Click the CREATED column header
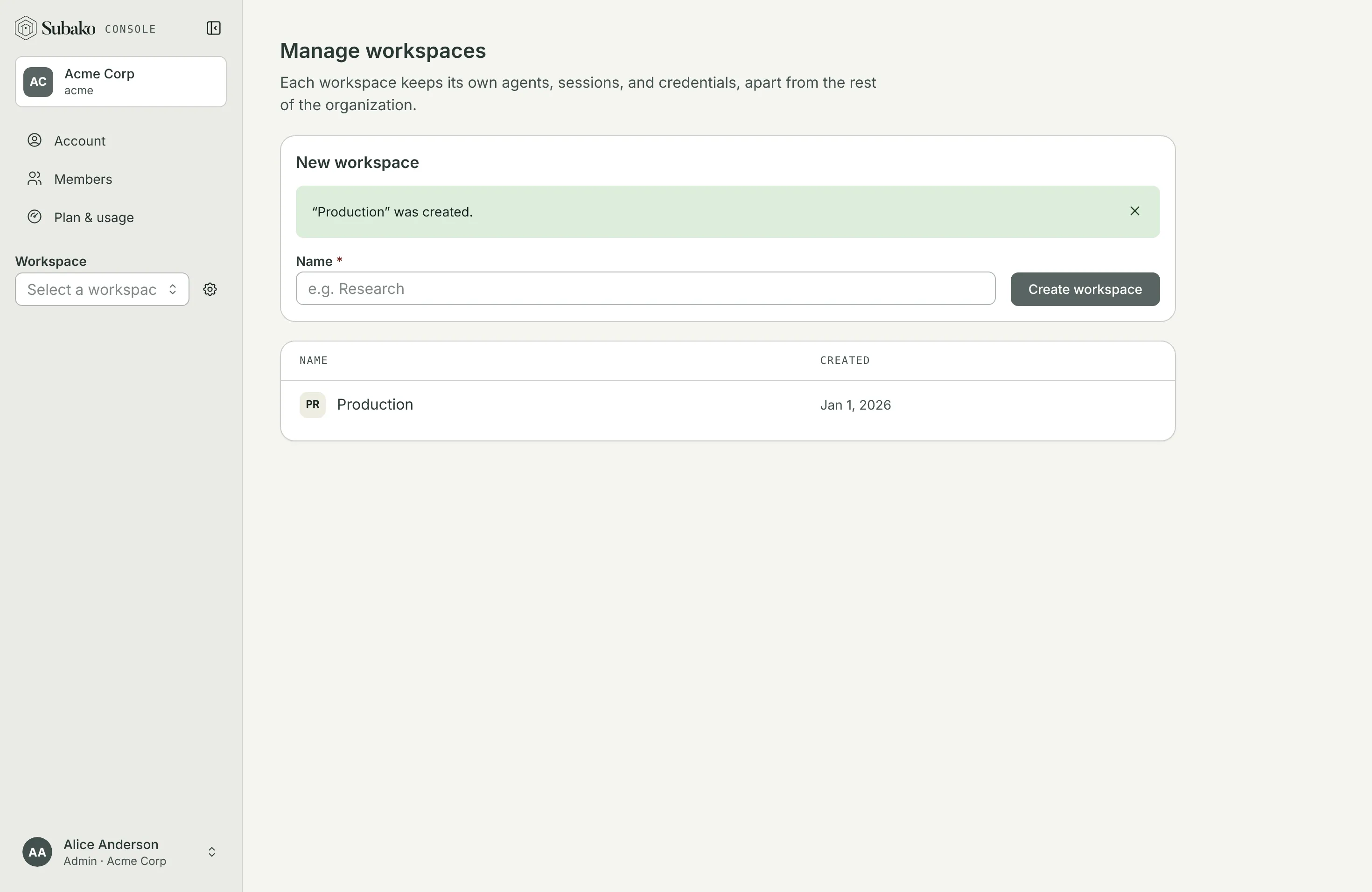Image resolution: width=1372 pixels, height=892 pixels. coord(845,361)
